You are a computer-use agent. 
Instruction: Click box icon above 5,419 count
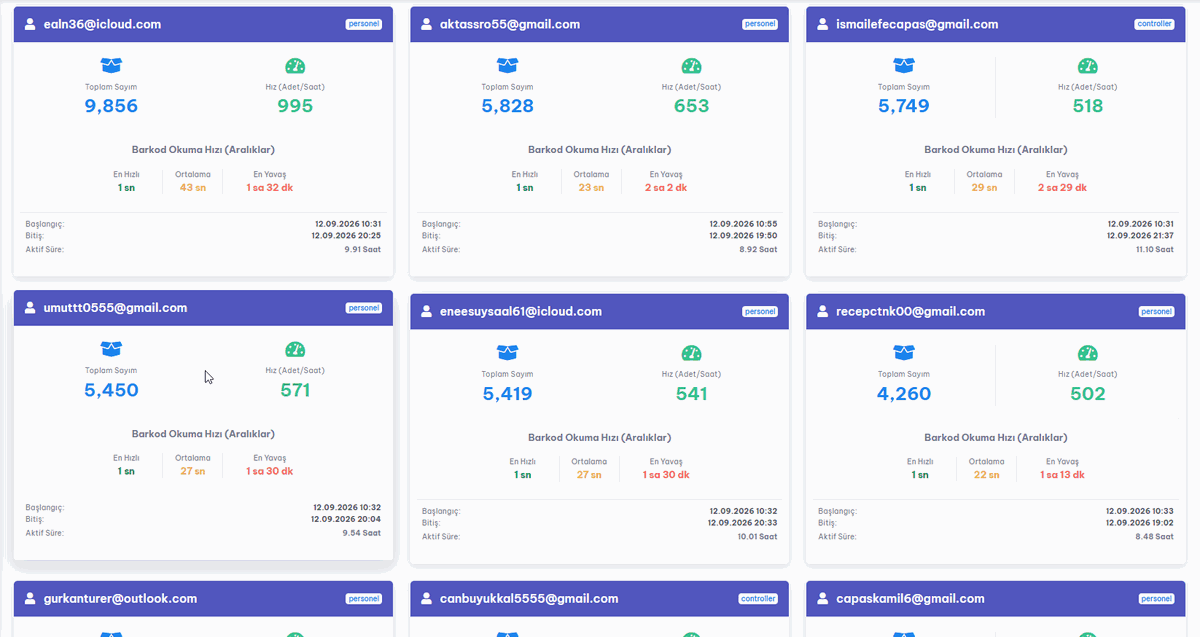[507, 353]
